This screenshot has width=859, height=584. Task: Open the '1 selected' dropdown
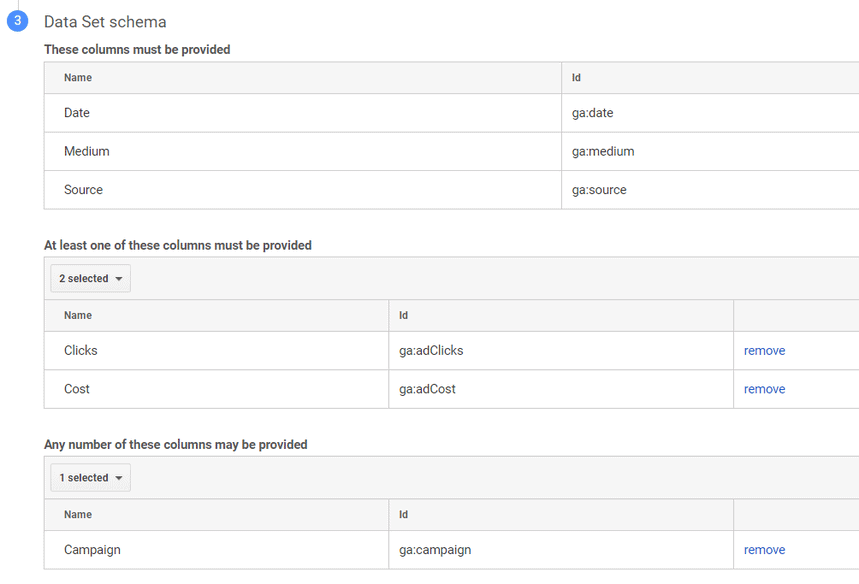pos(90,478)
